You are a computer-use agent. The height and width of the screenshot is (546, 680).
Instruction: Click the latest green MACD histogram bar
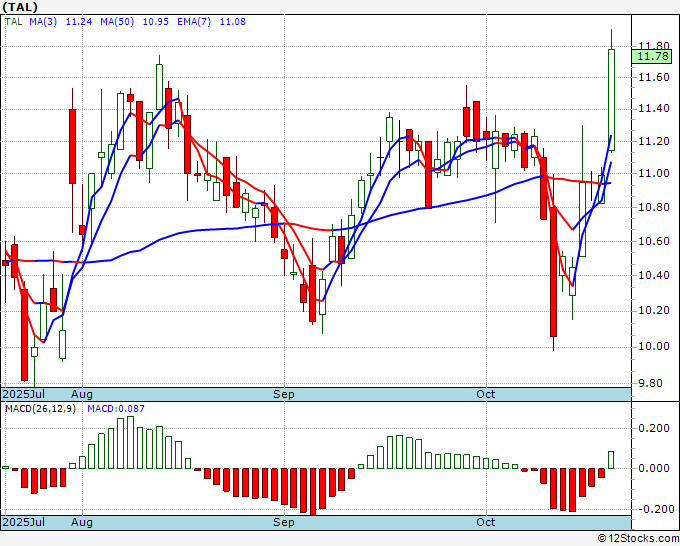611,460
